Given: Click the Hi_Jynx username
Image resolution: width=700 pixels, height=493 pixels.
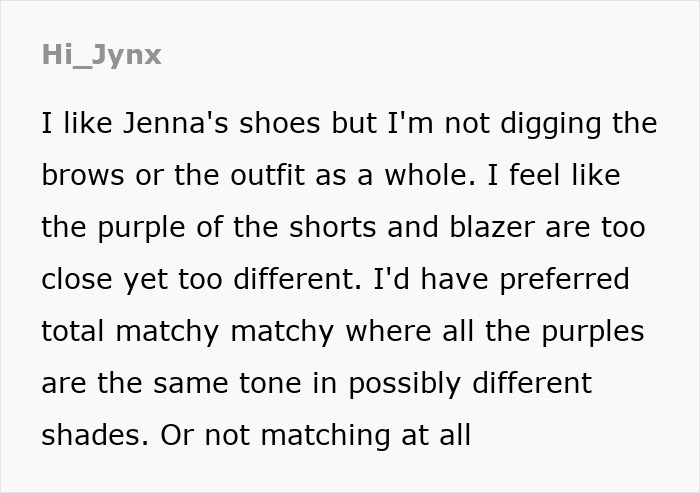Looking at the screenshot, I should 101,54.
